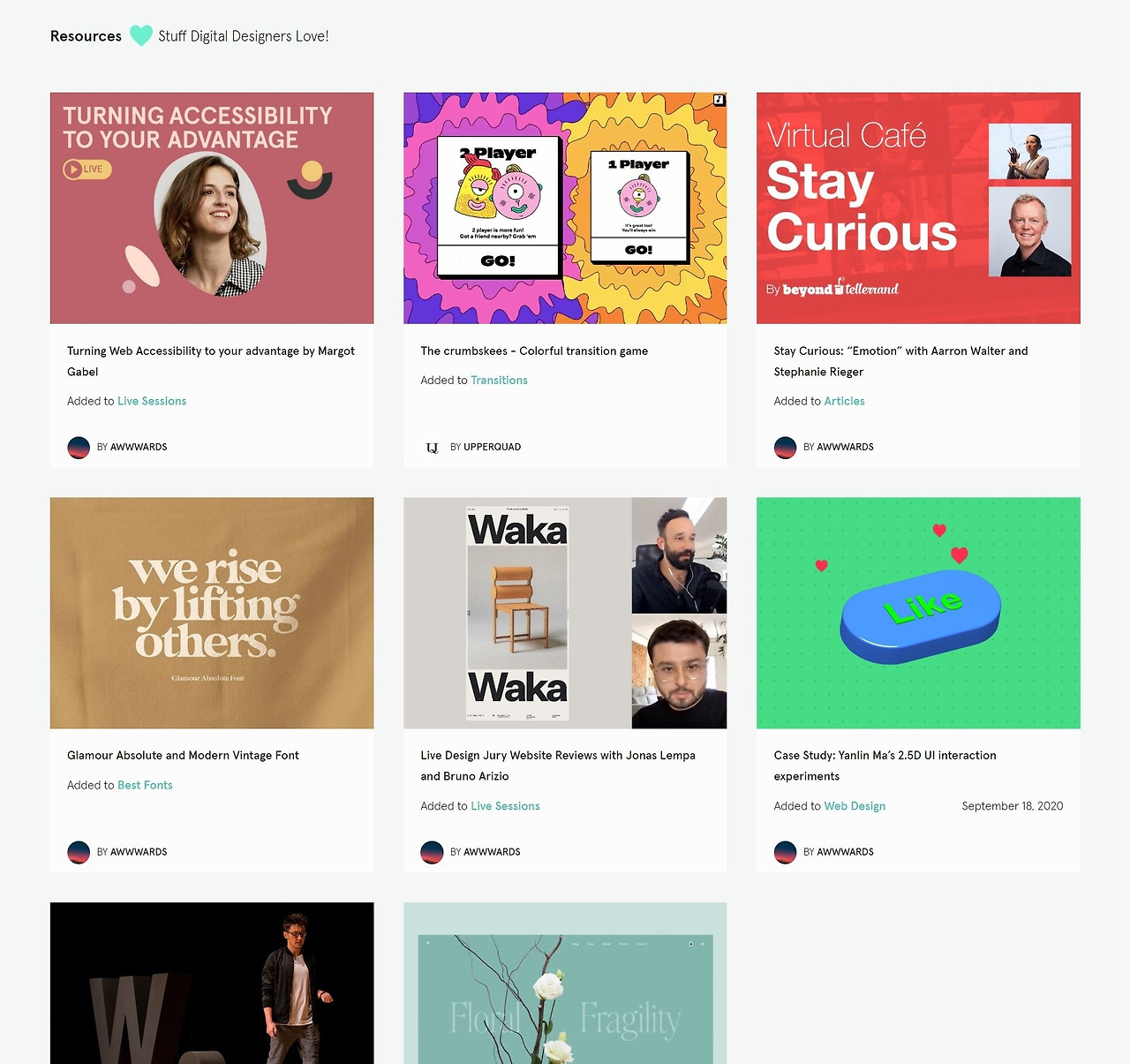The image size is (1130, 1064).
Task: Open the green Like button case study thumbnail
Action: coord(918,613)
